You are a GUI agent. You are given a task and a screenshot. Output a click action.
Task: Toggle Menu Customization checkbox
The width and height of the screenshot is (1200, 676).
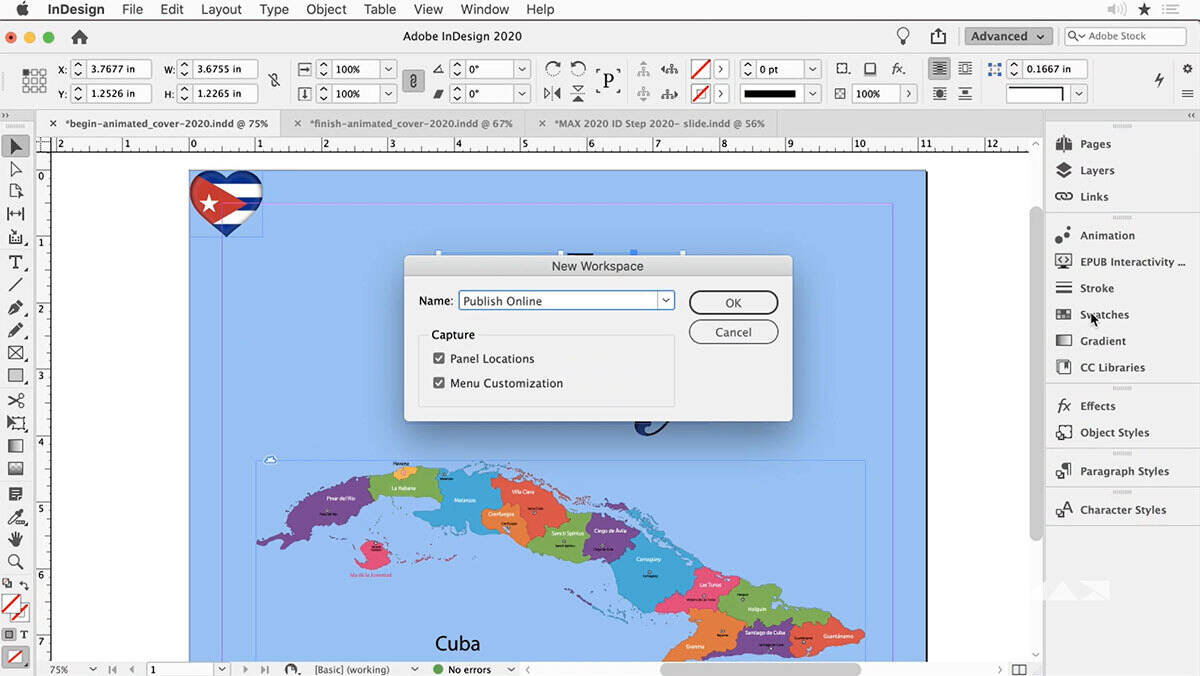click(439, 383)
